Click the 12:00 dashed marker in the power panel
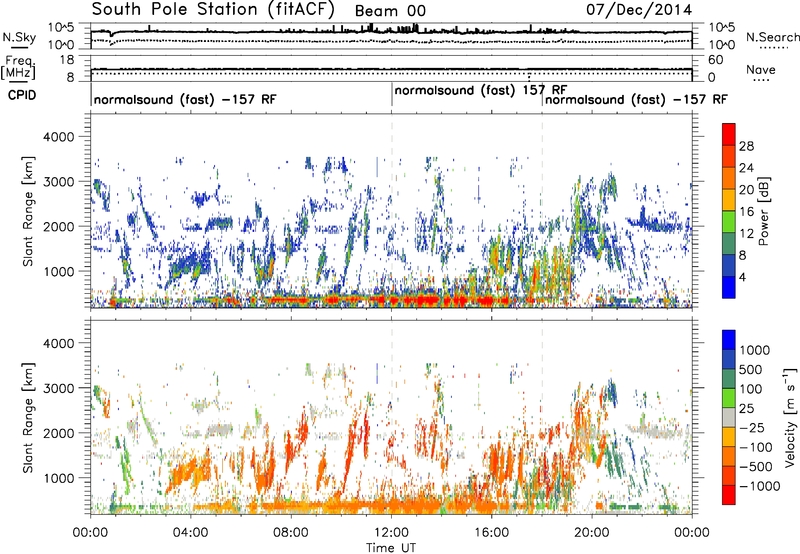Viewport: 800px width, 554px height. pos(392,210)
